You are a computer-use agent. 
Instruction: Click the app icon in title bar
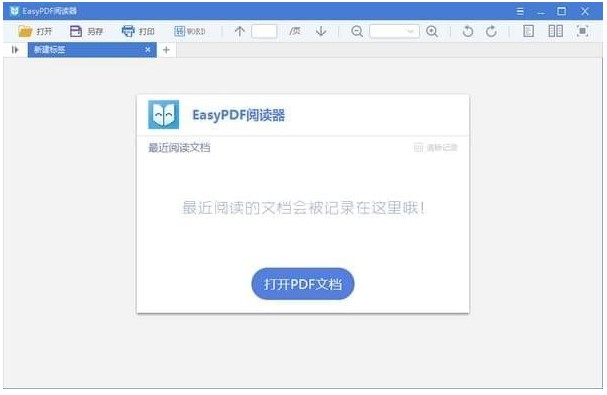tap(14, 11)
